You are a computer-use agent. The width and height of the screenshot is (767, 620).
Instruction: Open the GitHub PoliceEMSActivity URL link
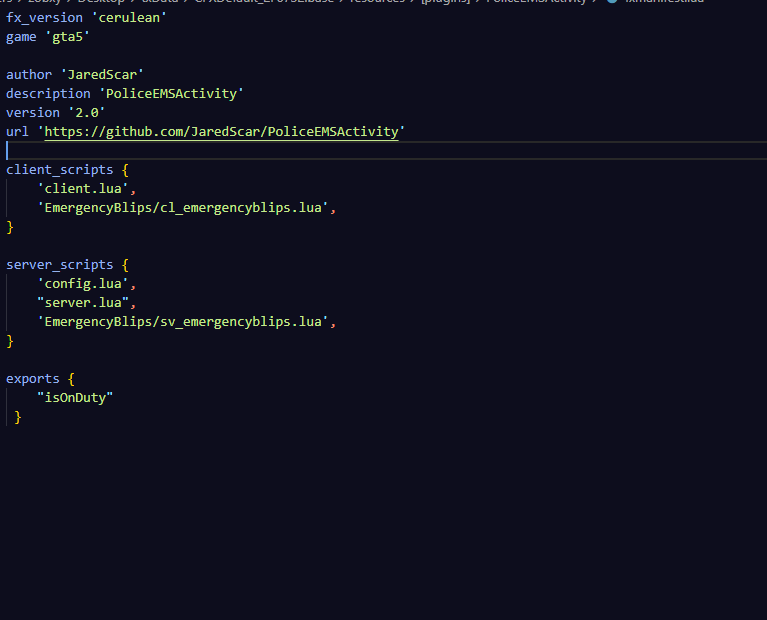coord(222,132)
